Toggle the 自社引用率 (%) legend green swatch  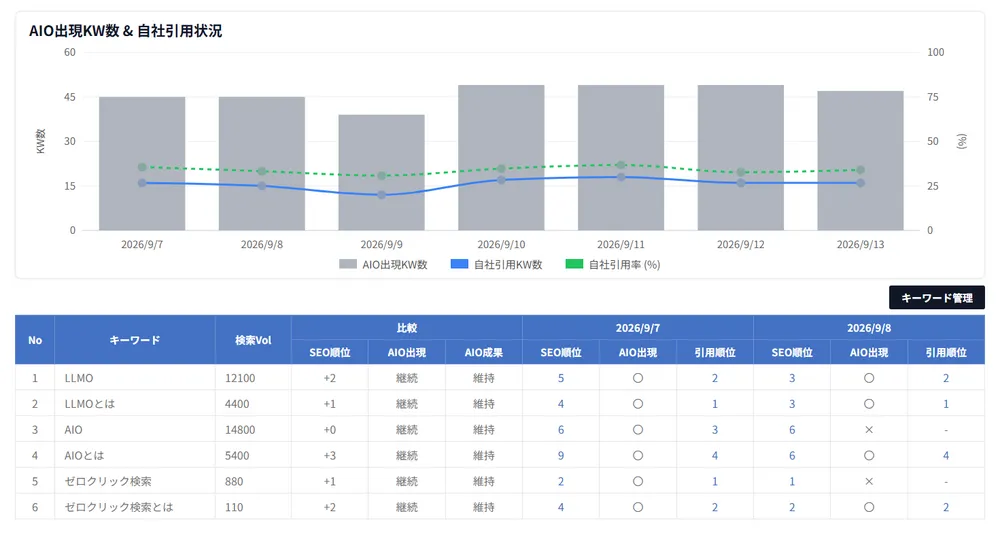(x=574, y=264)
